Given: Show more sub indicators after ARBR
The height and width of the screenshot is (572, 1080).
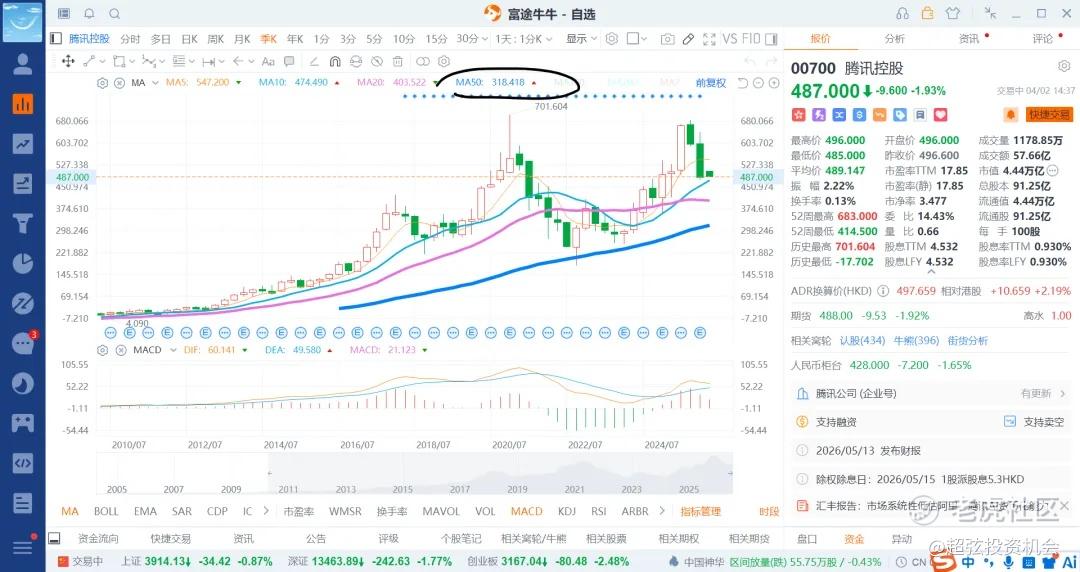Looking at the screenshot, I should tap(663, 511).
